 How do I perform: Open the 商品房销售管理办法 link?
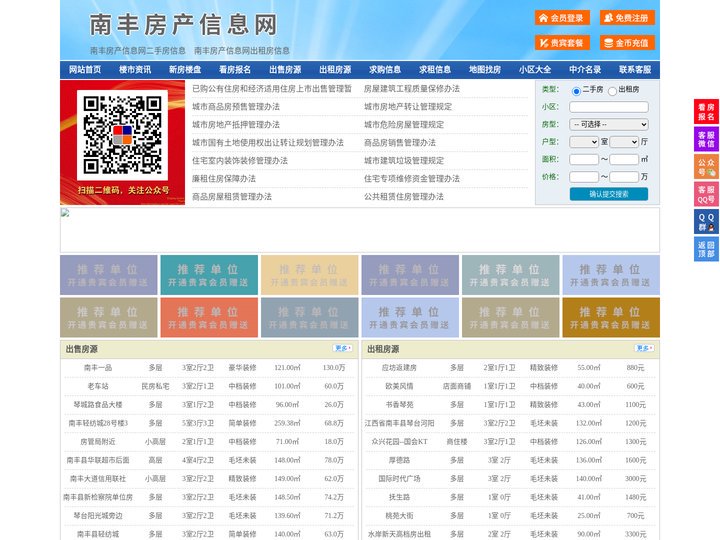[400, 143]
